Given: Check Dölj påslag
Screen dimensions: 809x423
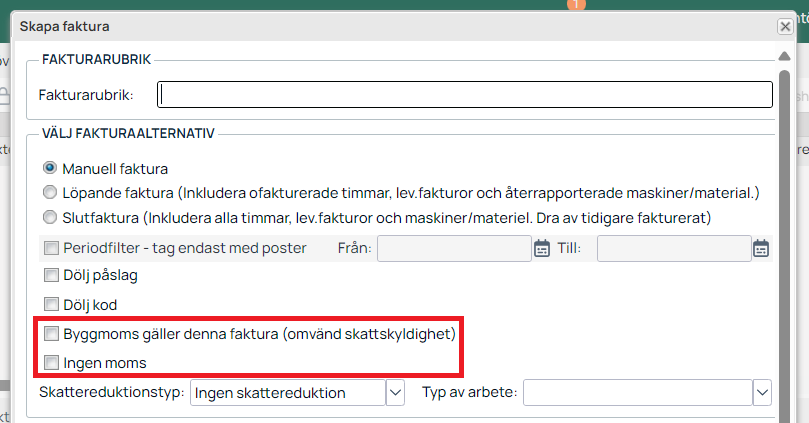Looking at the screenshot, I should click(x=51, y=275).
